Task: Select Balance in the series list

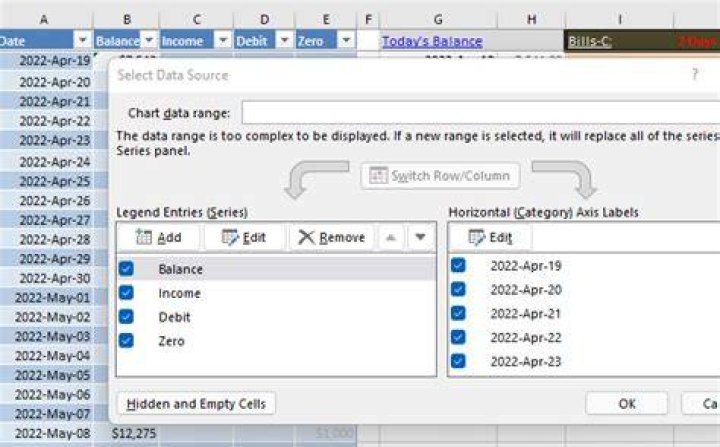Action: pyautogui.click(x=180, y=269)
